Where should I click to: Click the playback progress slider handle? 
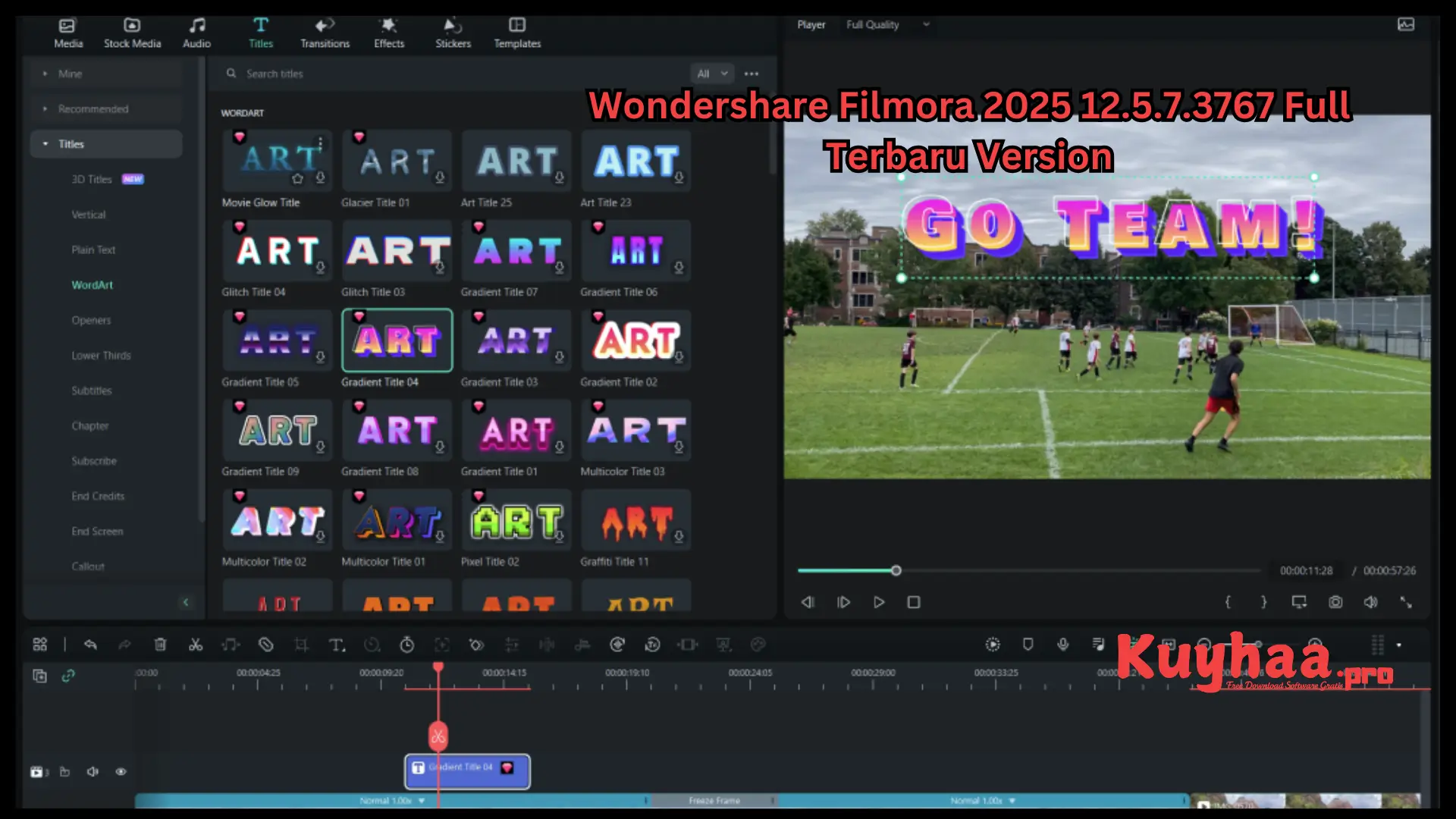click(896, 570)
